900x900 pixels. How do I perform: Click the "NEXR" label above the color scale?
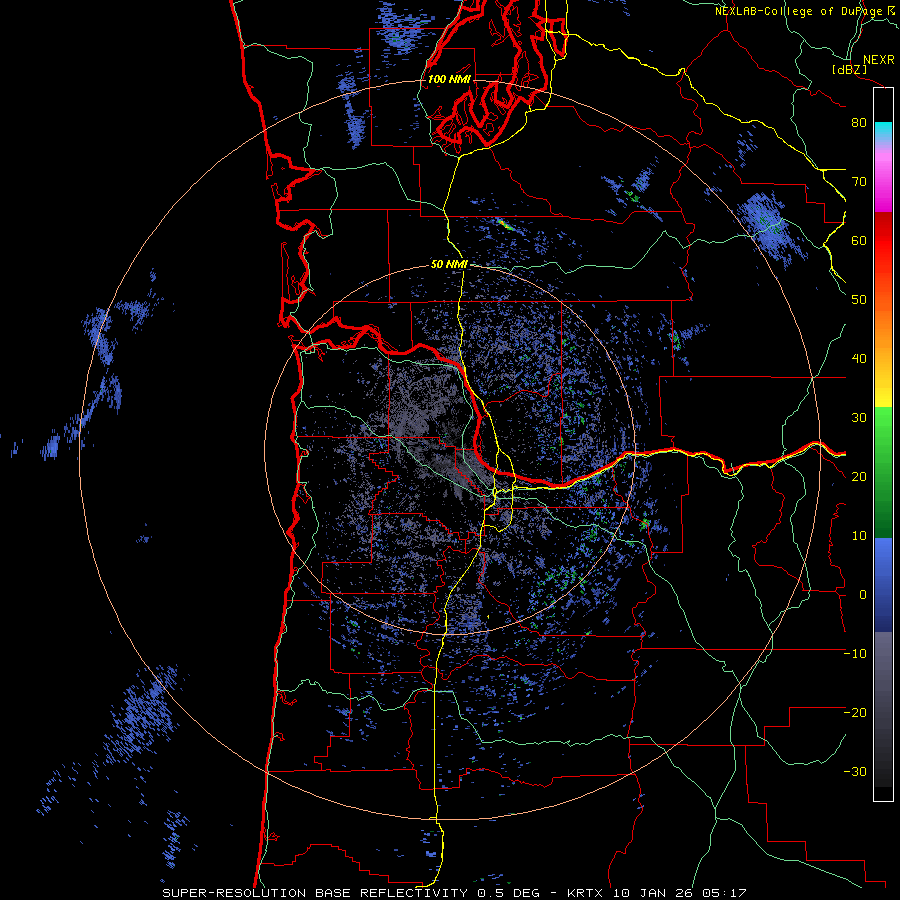878,60
